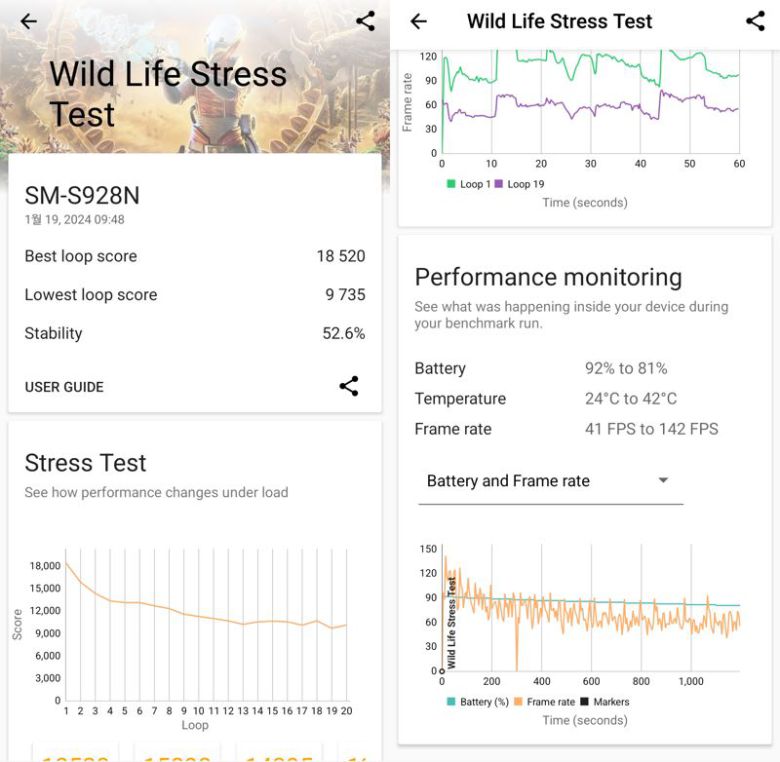Toggle Markers legend entry
The image size is (780, 762).
606,702
